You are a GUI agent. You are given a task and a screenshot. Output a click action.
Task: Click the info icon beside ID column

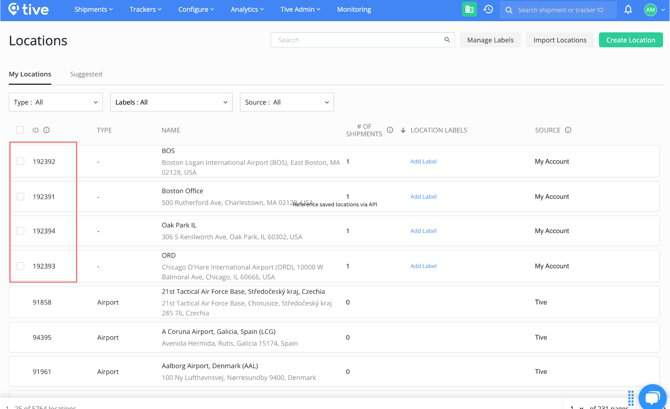coord(47,130)
